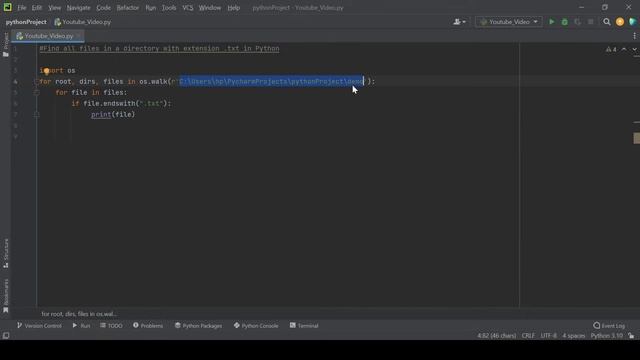Viewport: 640px width, 360px height.
Task: Click the fold end marker beside print(file)
Action: click(x=36, y=115)
